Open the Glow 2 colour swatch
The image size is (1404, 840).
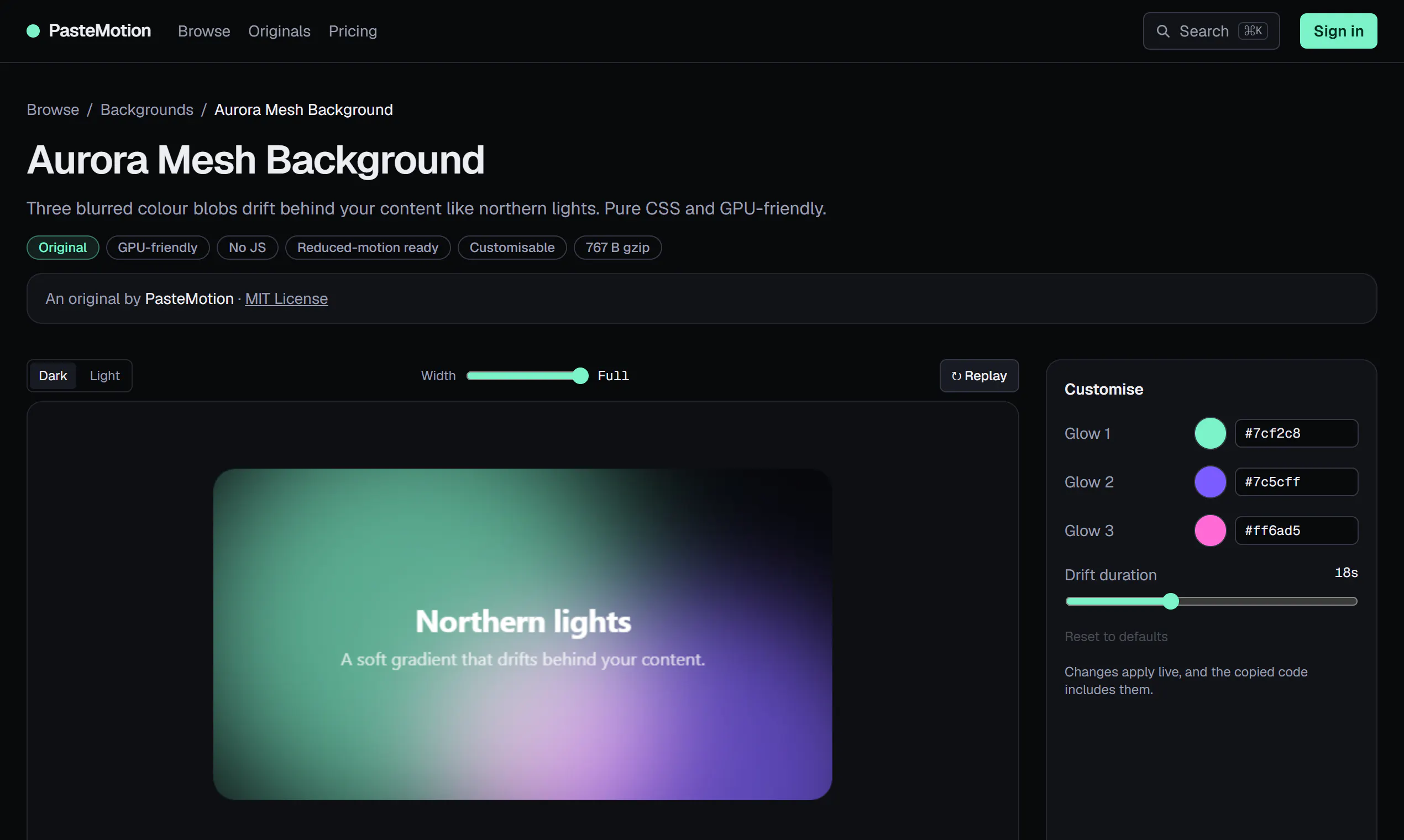[1210, 482]
